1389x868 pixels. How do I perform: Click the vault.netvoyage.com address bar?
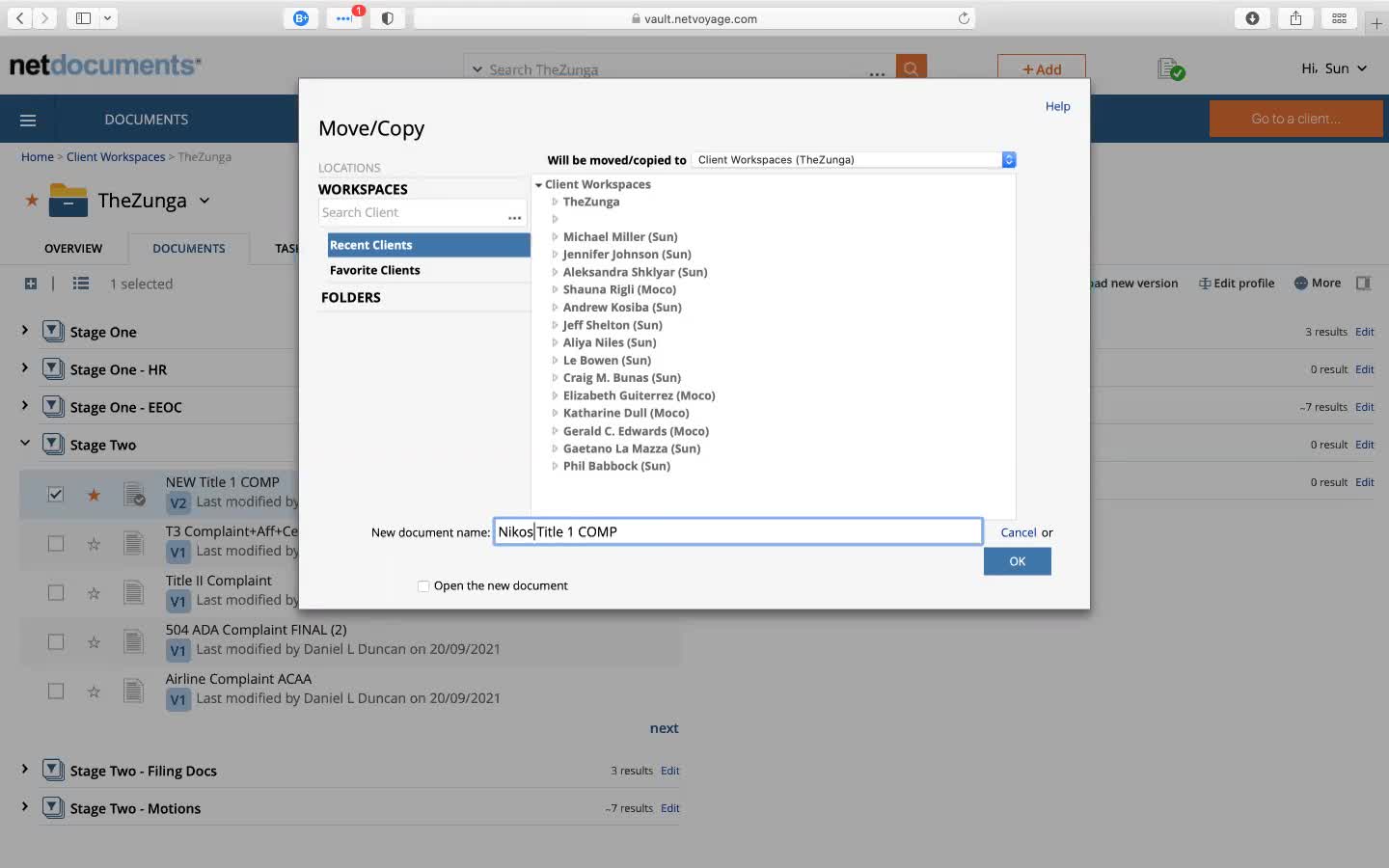pos(694,18)
